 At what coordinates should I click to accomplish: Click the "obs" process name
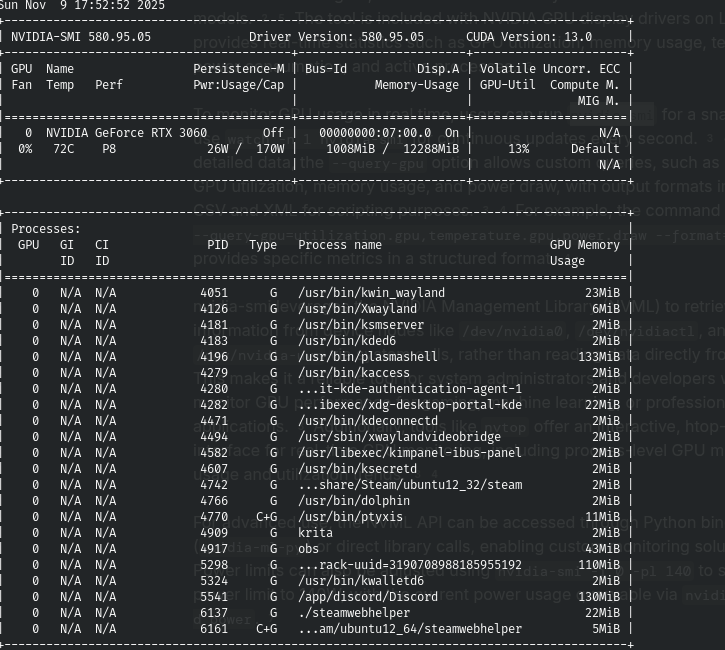(308, 549)
